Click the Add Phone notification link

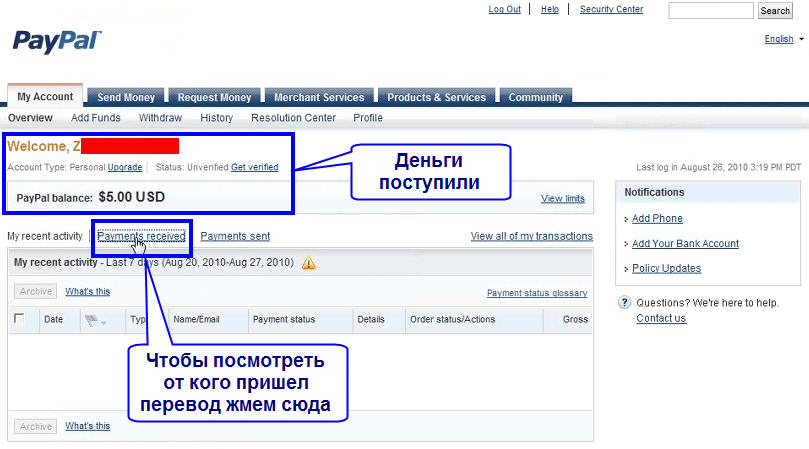click(x=657, y=218)
